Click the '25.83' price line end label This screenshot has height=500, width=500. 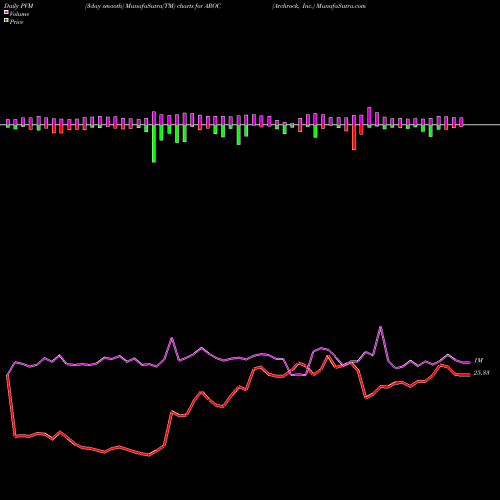[481, 373]
